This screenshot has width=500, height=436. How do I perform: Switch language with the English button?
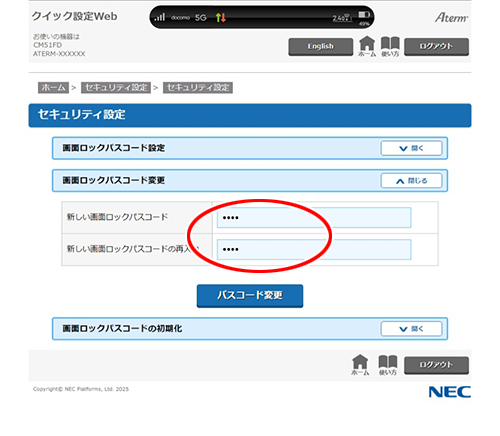click(321, 46)
